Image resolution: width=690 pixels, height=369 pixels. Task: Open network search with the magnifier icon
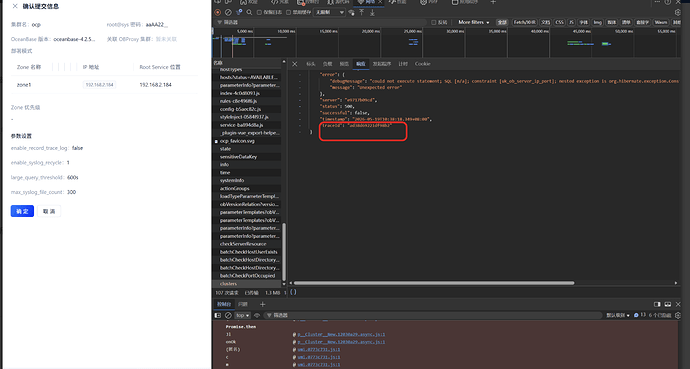point(250,12)
